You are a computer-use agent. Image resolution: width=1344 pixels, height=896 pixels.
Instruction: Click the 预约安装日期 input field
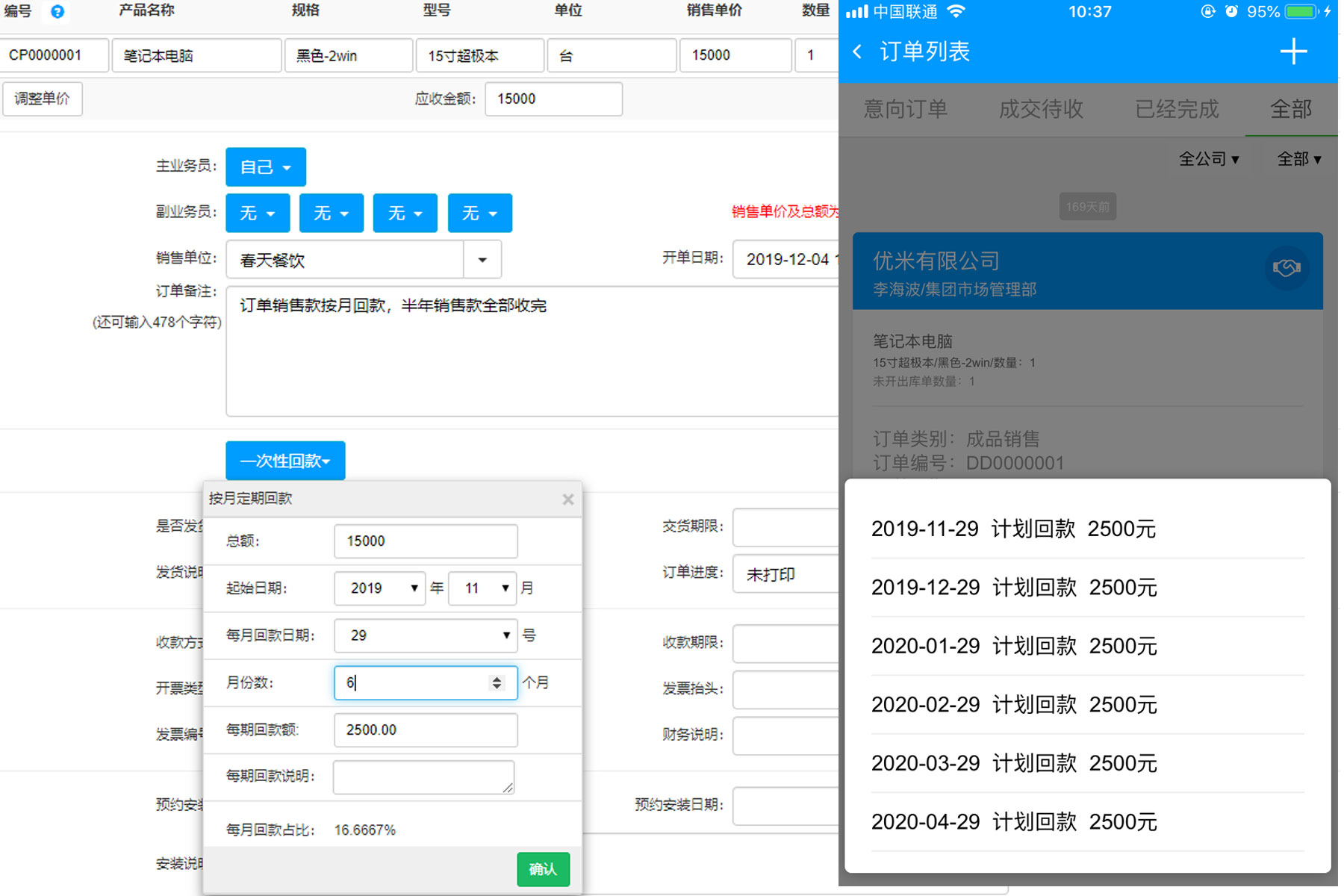coord(786,806)
